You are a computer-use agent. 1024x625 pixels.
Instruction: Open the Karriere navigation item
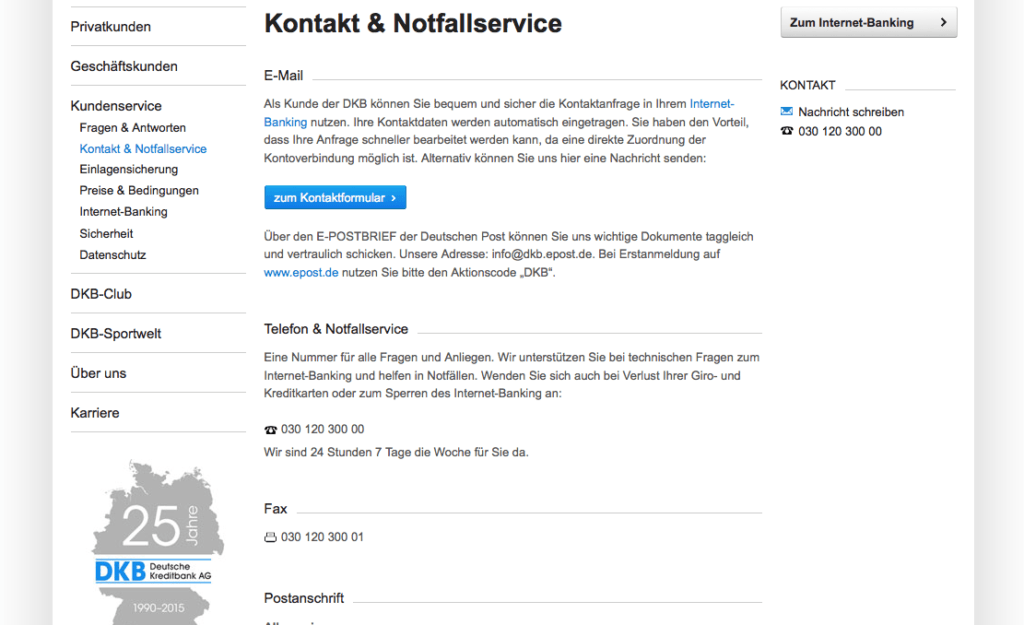point(95,413)
